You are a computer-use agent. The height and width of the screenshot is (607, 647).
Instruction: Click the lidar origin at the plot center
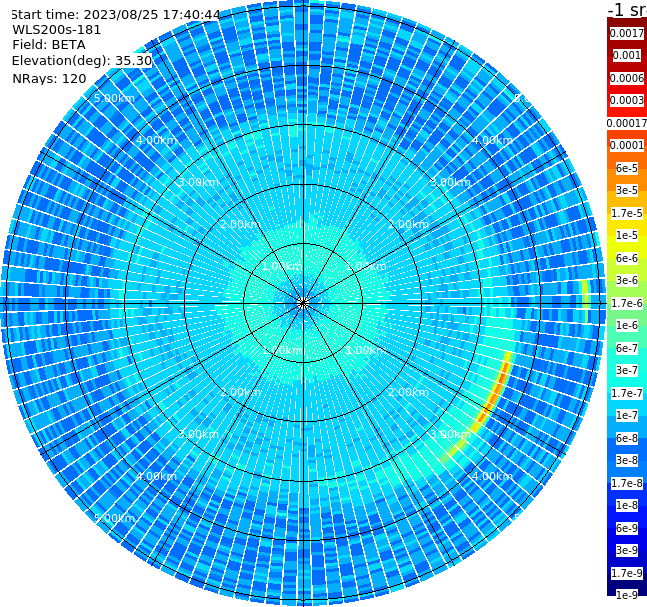303,304
